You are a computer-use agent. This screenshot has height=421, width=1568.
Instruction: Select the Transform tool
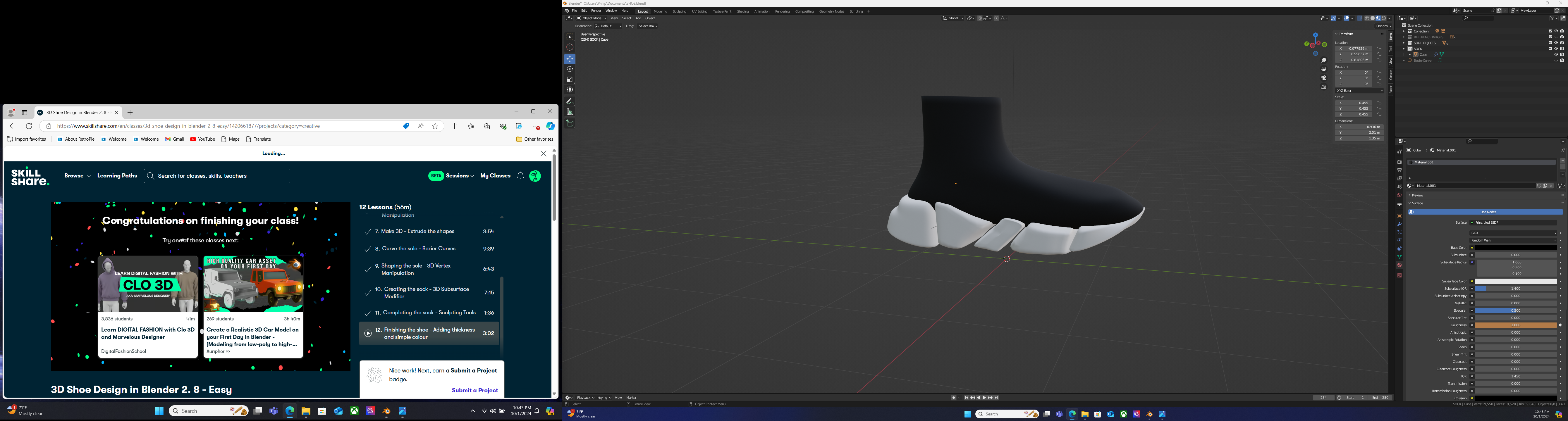click(x=570, y=90)
